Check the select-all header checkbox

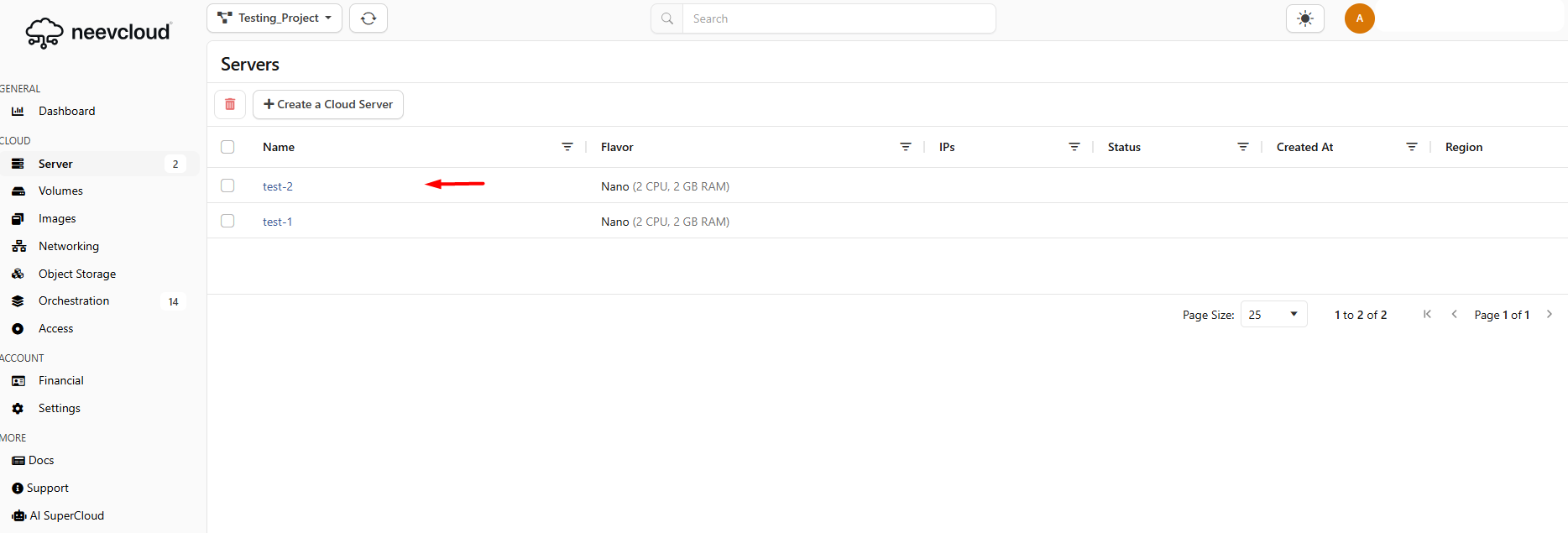[x=227, y=147]
